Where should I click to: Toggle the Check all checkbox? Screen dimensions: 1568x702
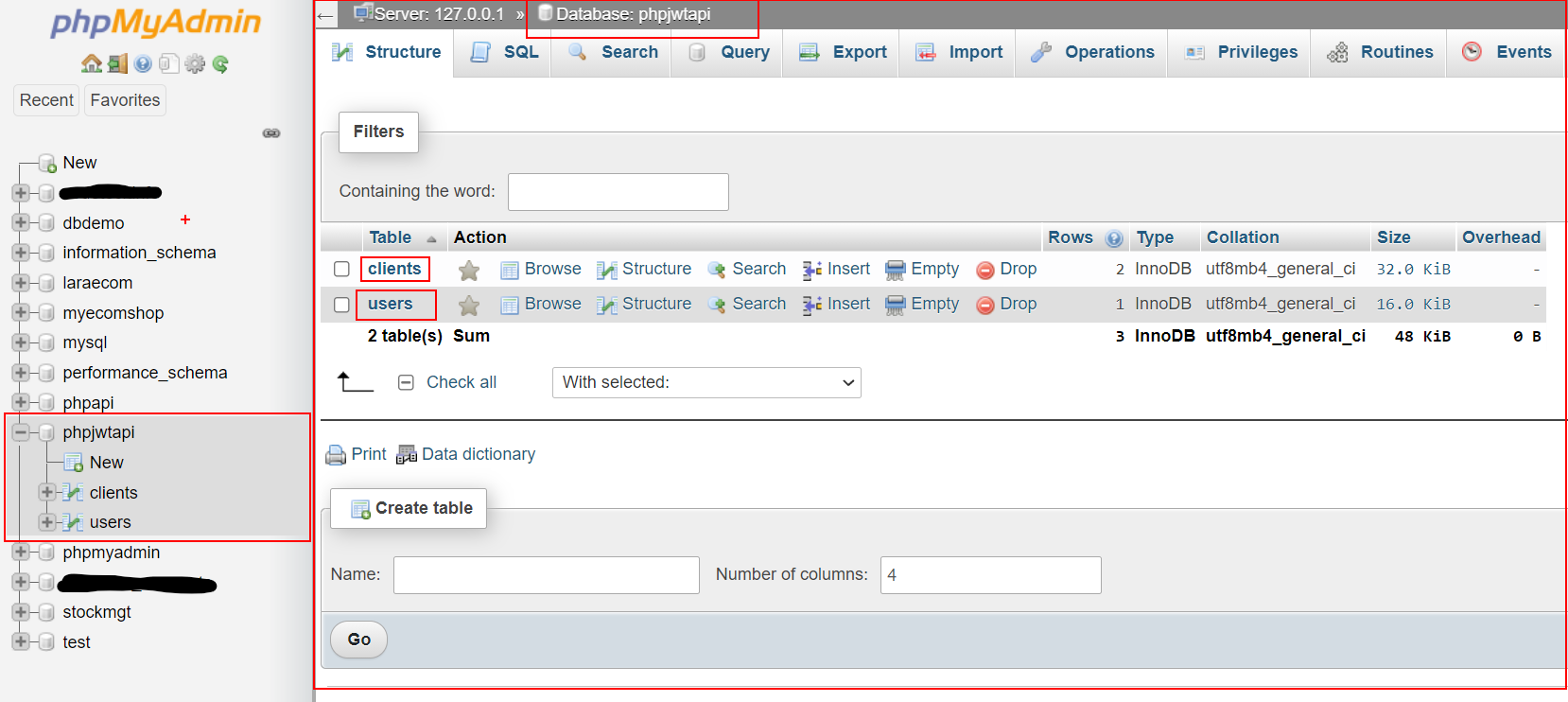[406, 382]
